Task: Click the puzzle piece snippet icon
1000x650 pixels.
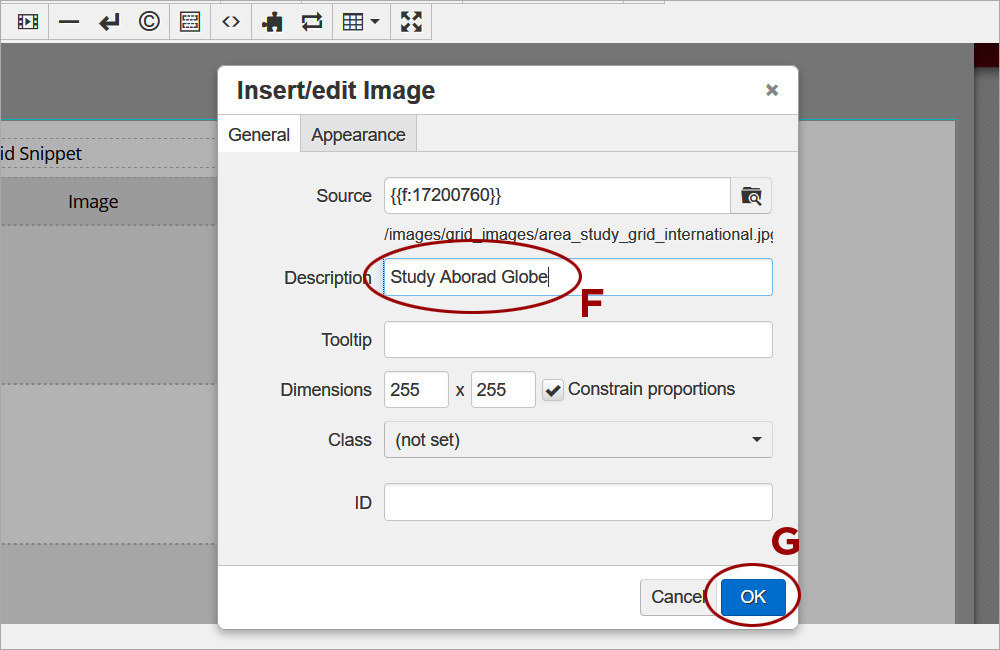Action: (272, 21)
